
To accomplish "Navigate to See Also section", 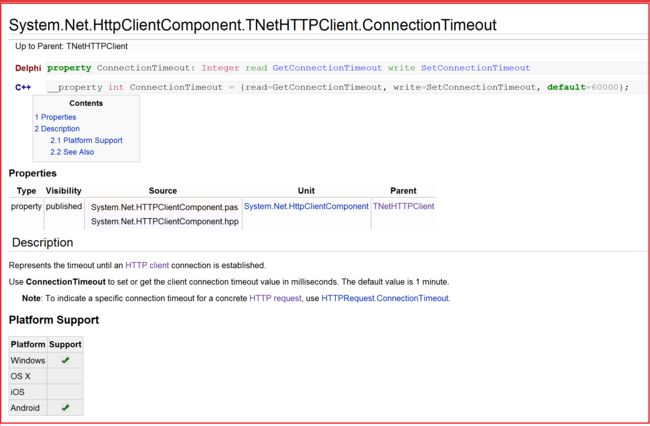I will (72, 152).
